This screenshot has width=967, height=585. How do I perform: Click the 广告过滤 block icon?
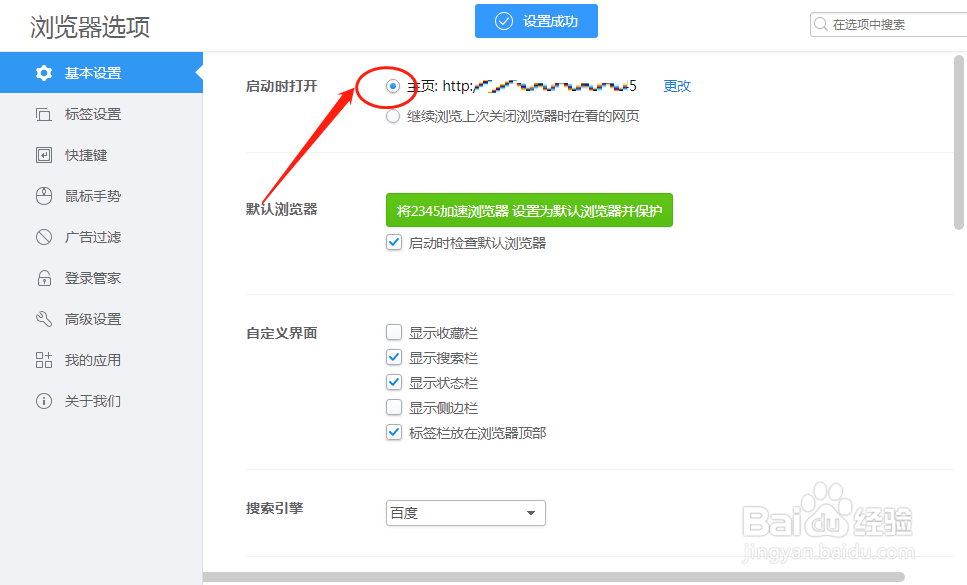point(44,237)
